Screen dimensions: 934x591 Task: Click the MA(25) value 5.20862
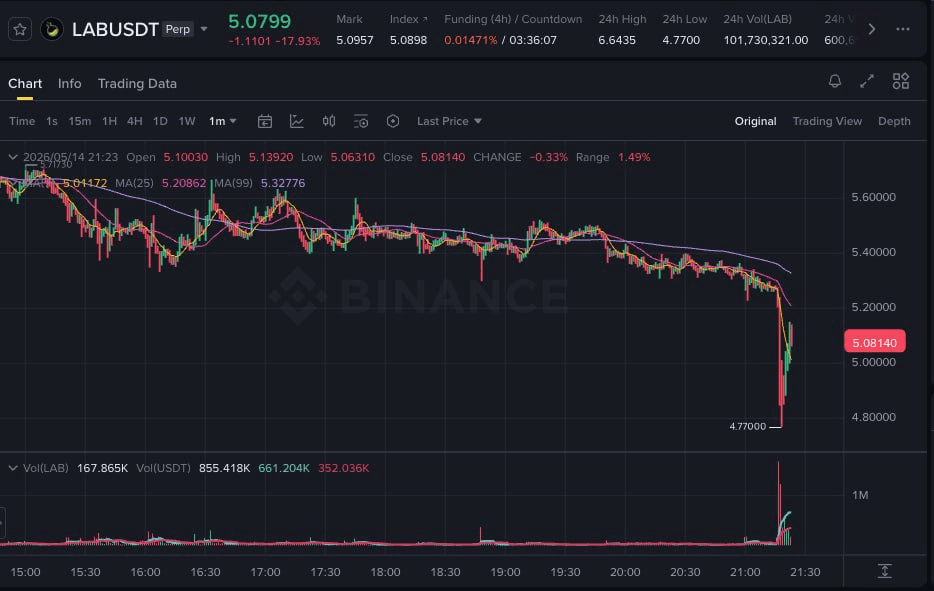(x=184, y=183)
